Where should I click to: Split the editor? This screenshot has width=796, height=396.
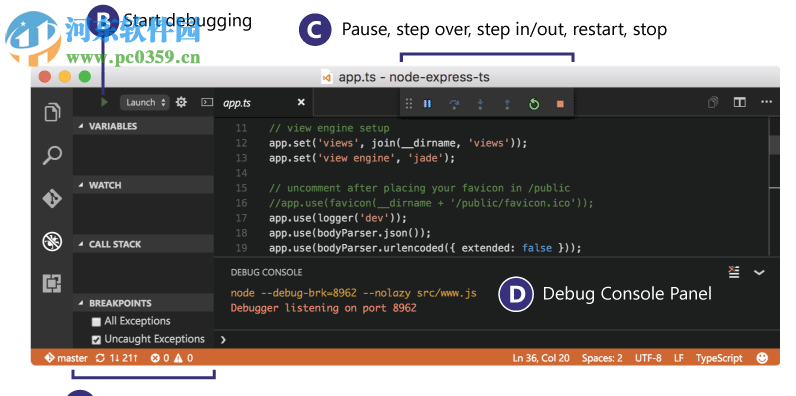point(740,103)
